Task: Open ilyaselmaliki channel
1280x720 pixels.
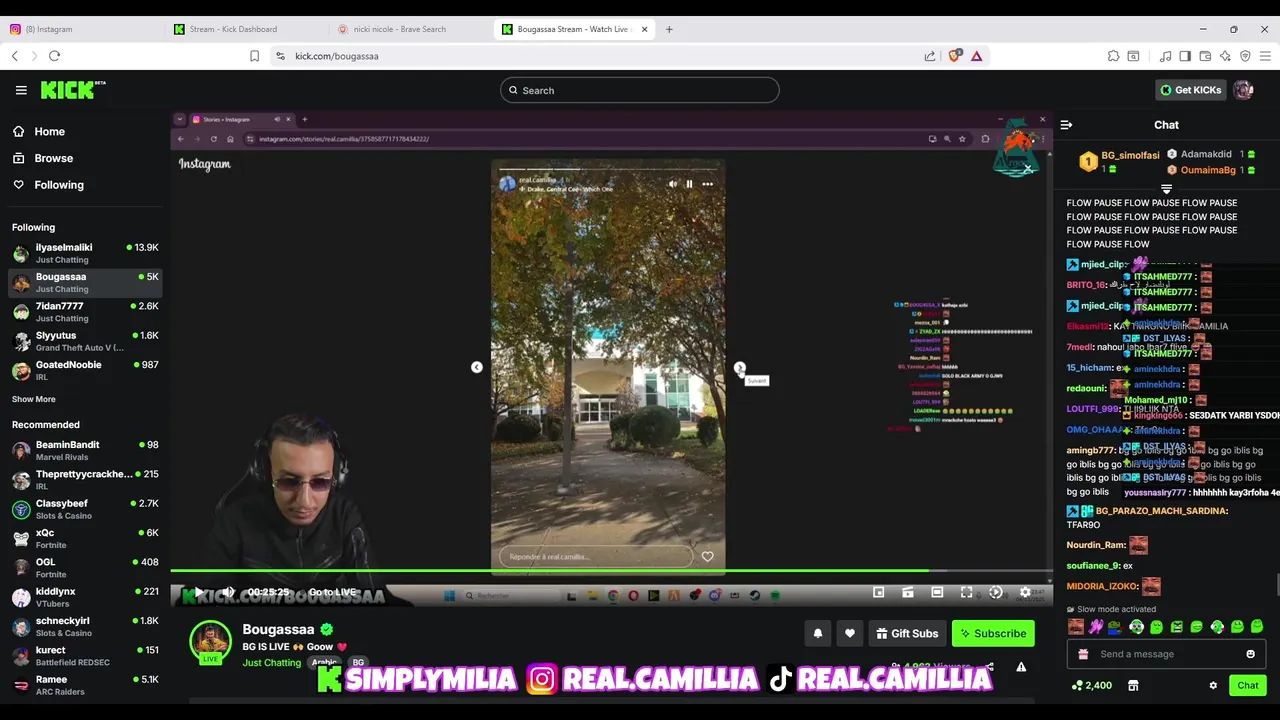Action: 85,253
